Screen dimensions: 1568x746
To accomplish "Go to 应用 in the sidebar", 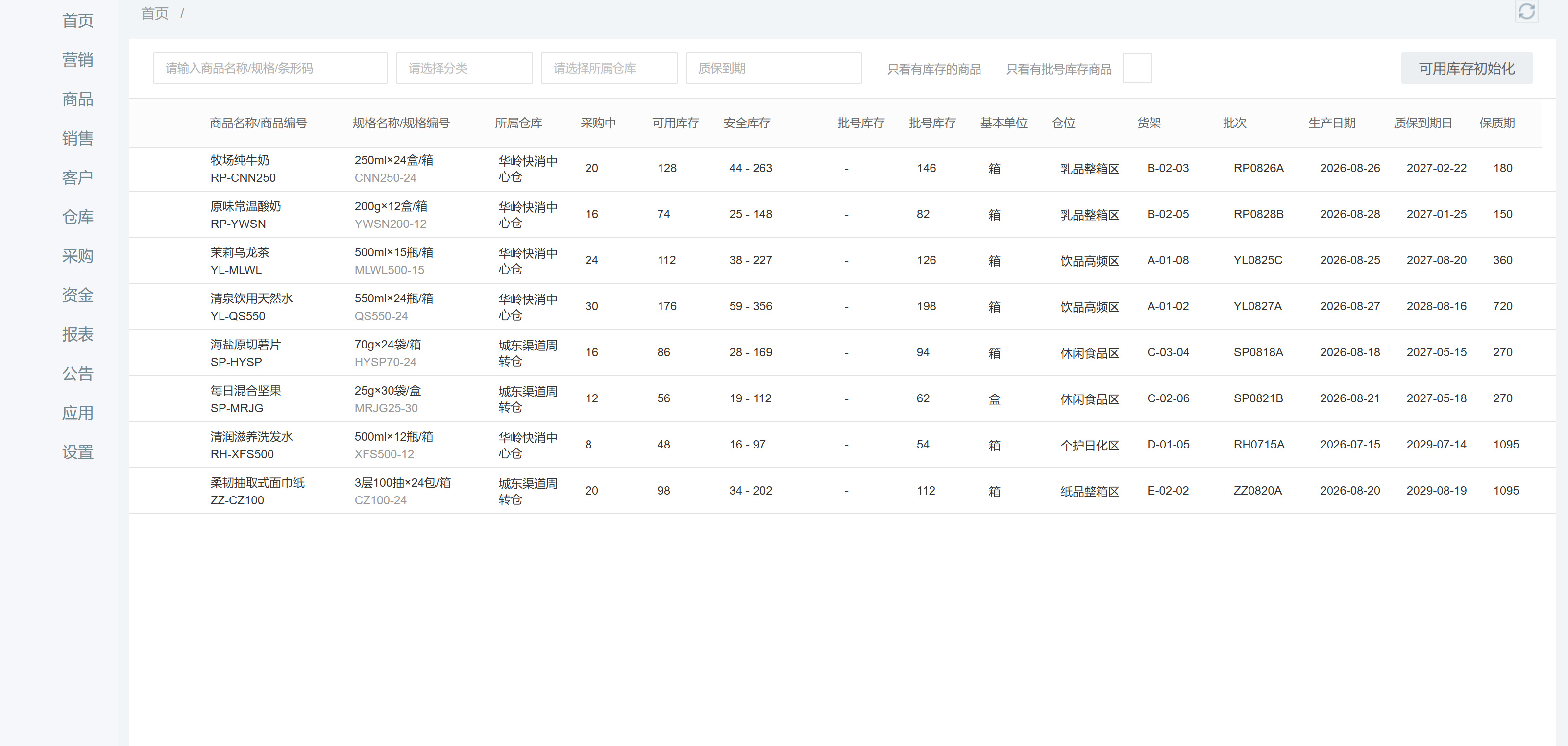I will coord(77,413).
